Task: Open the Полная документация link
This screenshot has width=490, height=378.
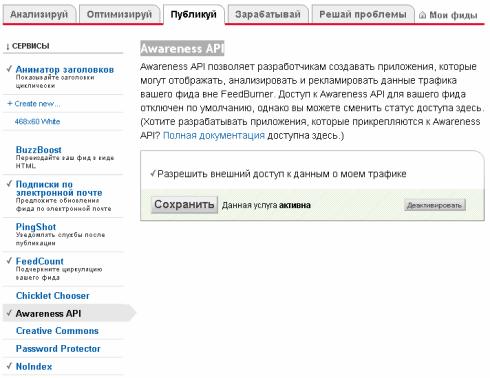Action: point(214,136)
